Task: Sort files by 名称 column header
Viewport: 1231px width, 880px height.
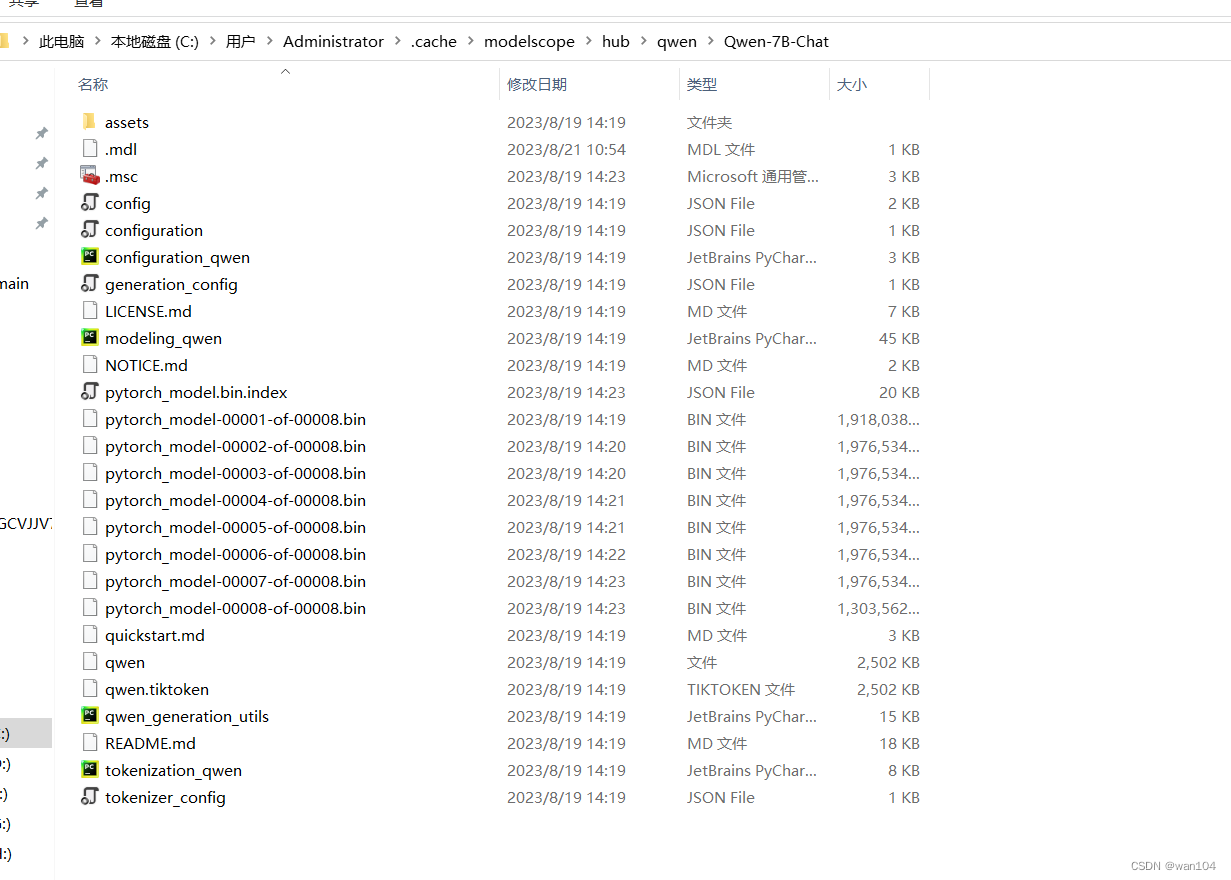Action: (93, 85)
